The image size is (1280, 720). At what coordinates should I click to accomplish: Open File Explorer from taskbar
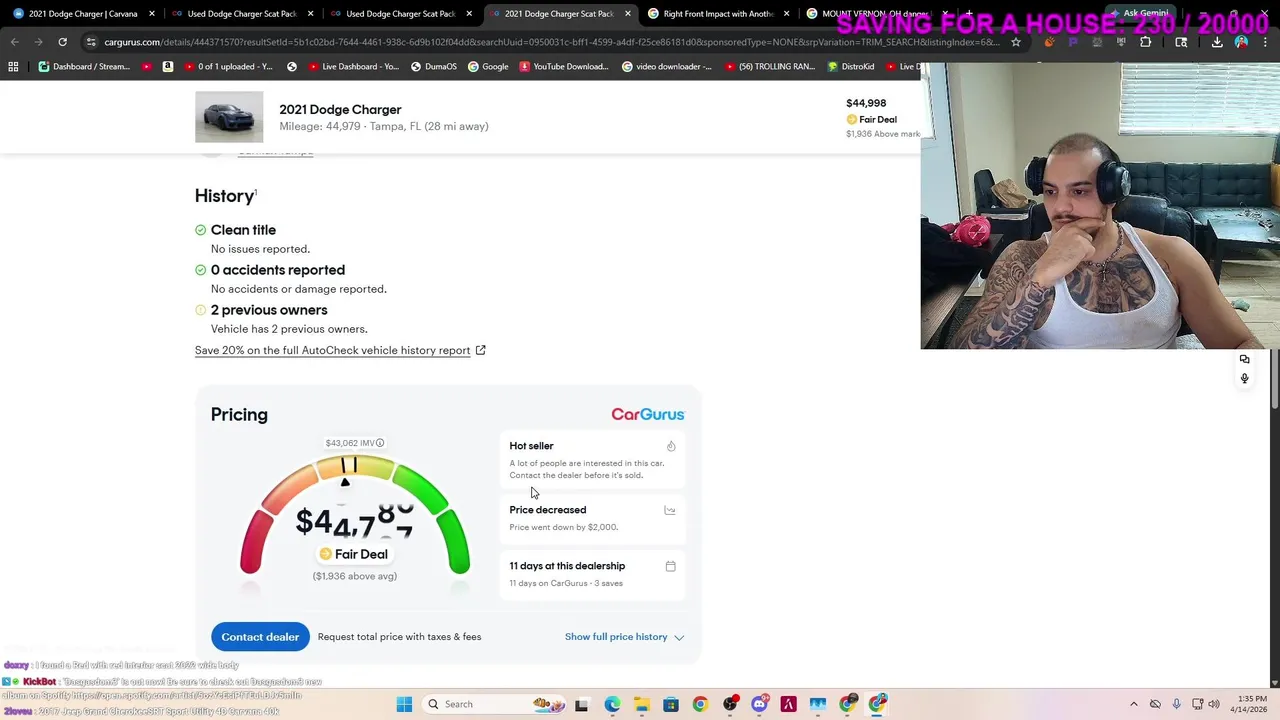641,704
